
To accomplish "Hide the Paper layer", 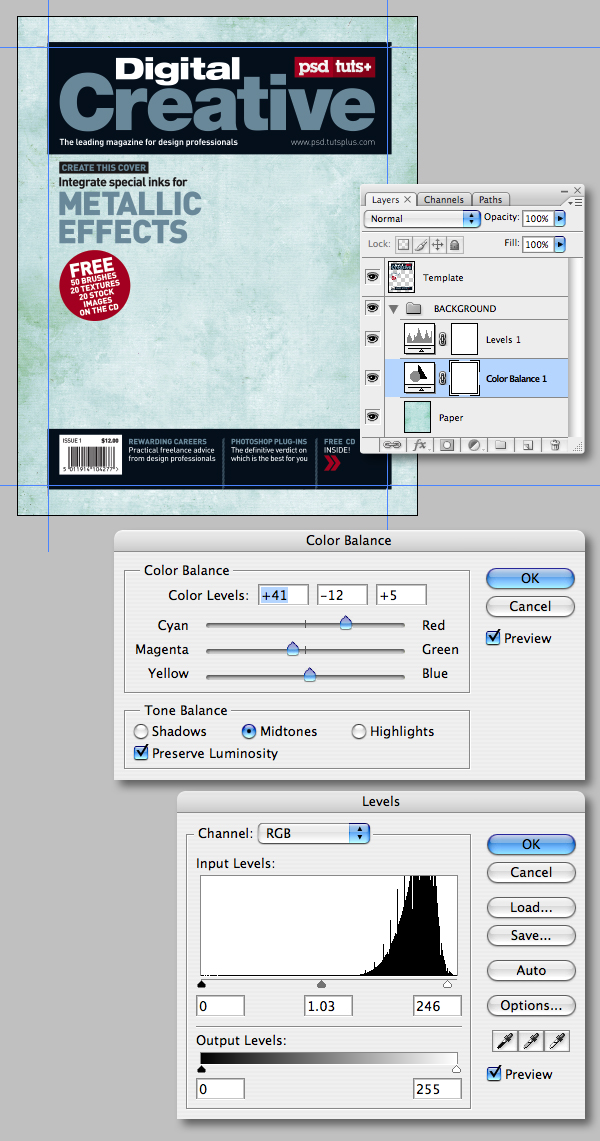I will [372, 417].
